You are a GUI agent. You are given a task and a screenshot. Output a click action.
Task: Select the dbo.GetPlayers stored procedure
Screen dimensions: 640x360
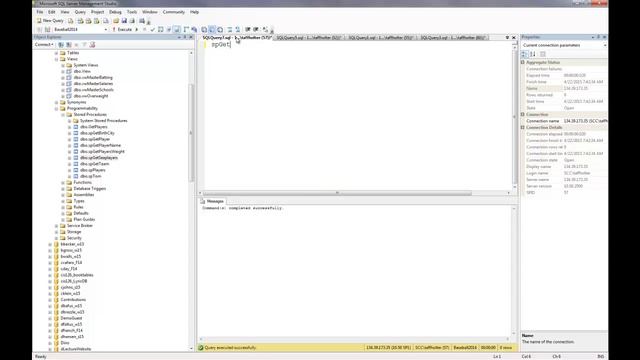tap(93, 127)
